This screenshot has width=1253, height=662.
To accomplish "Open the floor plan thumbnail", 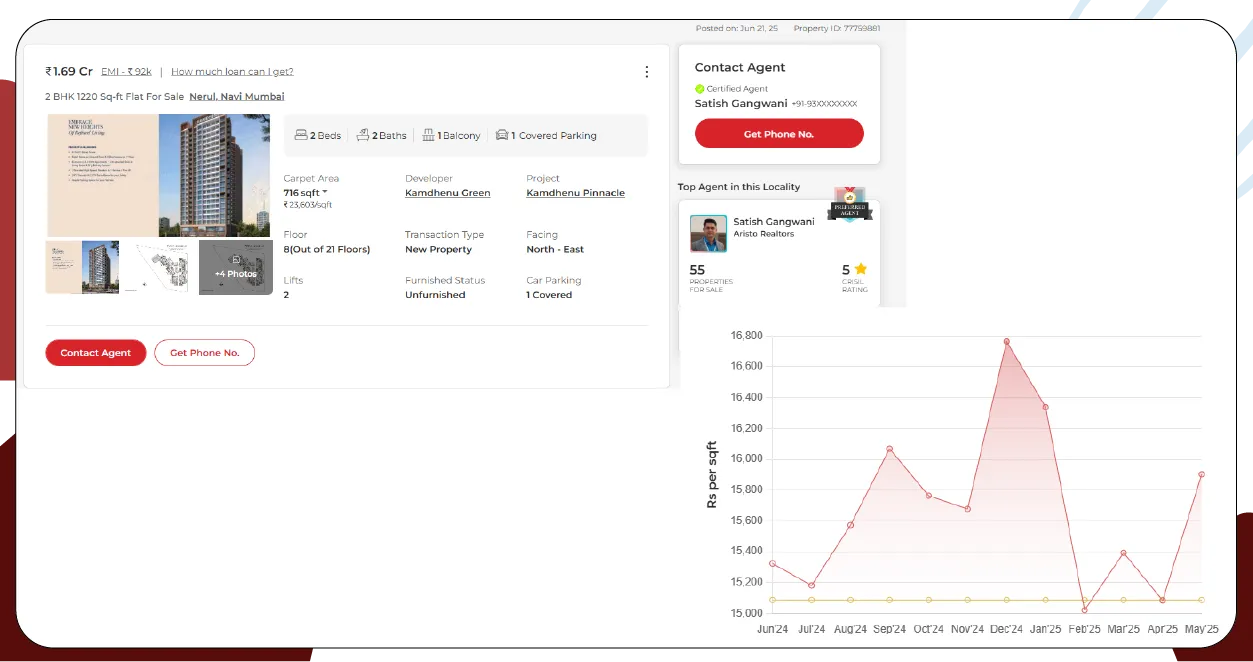I will [159, 267].
